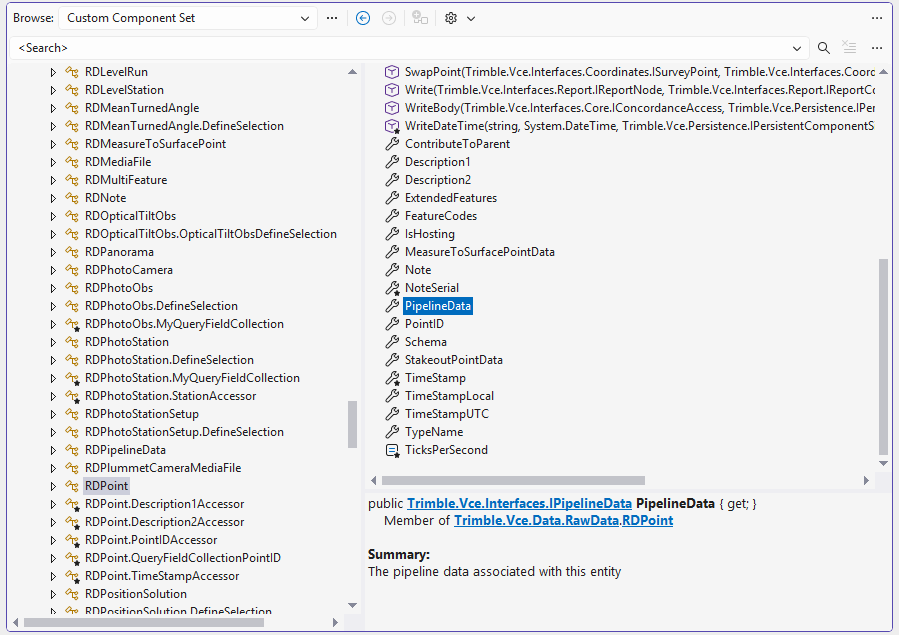Click the class icon beside RDPoint.PointIDAccessor

72,540
